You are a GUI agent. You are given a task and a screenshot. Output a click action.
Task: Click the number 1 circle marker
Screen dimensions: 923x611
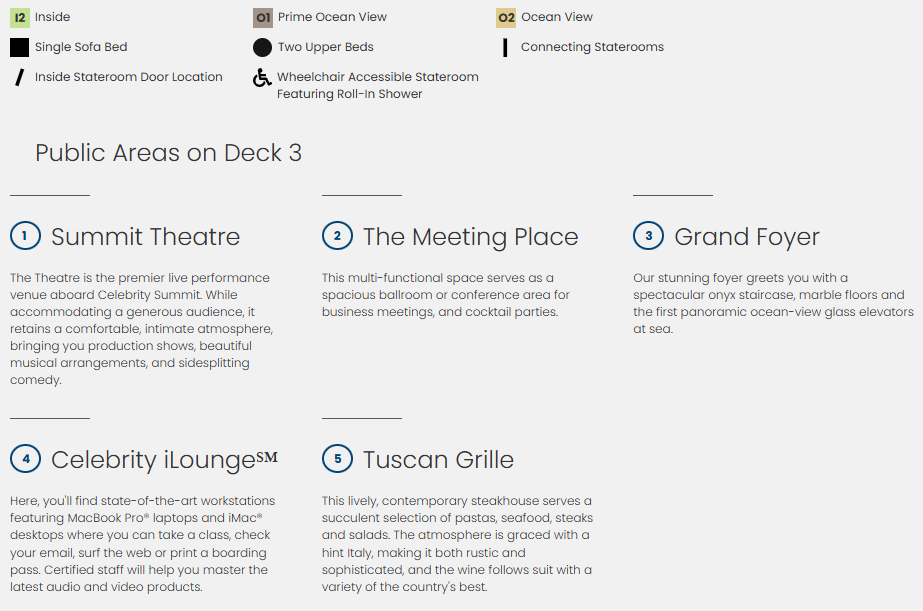[x=25, y=236]
